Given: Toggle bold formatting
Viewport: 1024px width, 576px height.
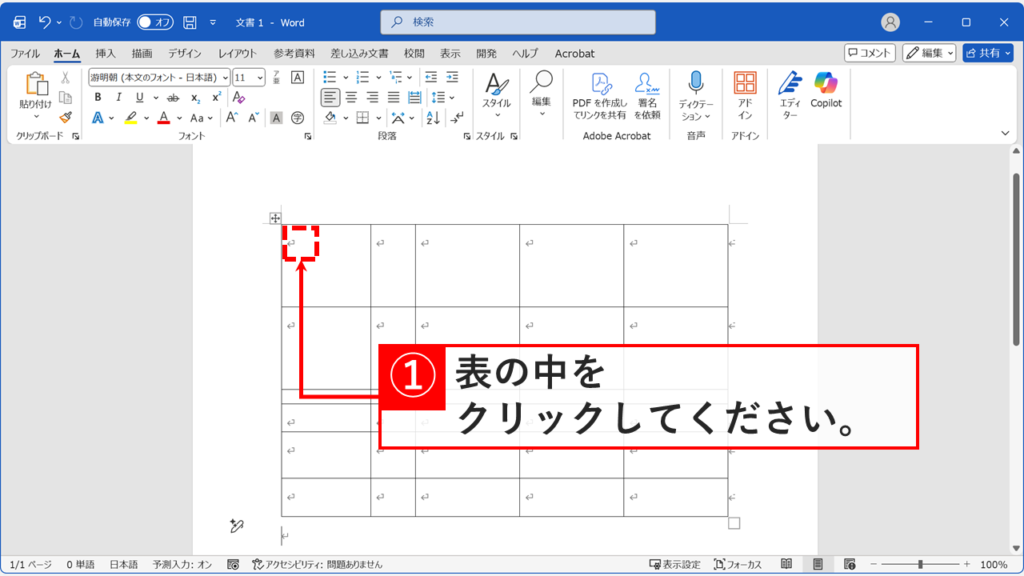Looking at the screenshot, I should 98,97.
